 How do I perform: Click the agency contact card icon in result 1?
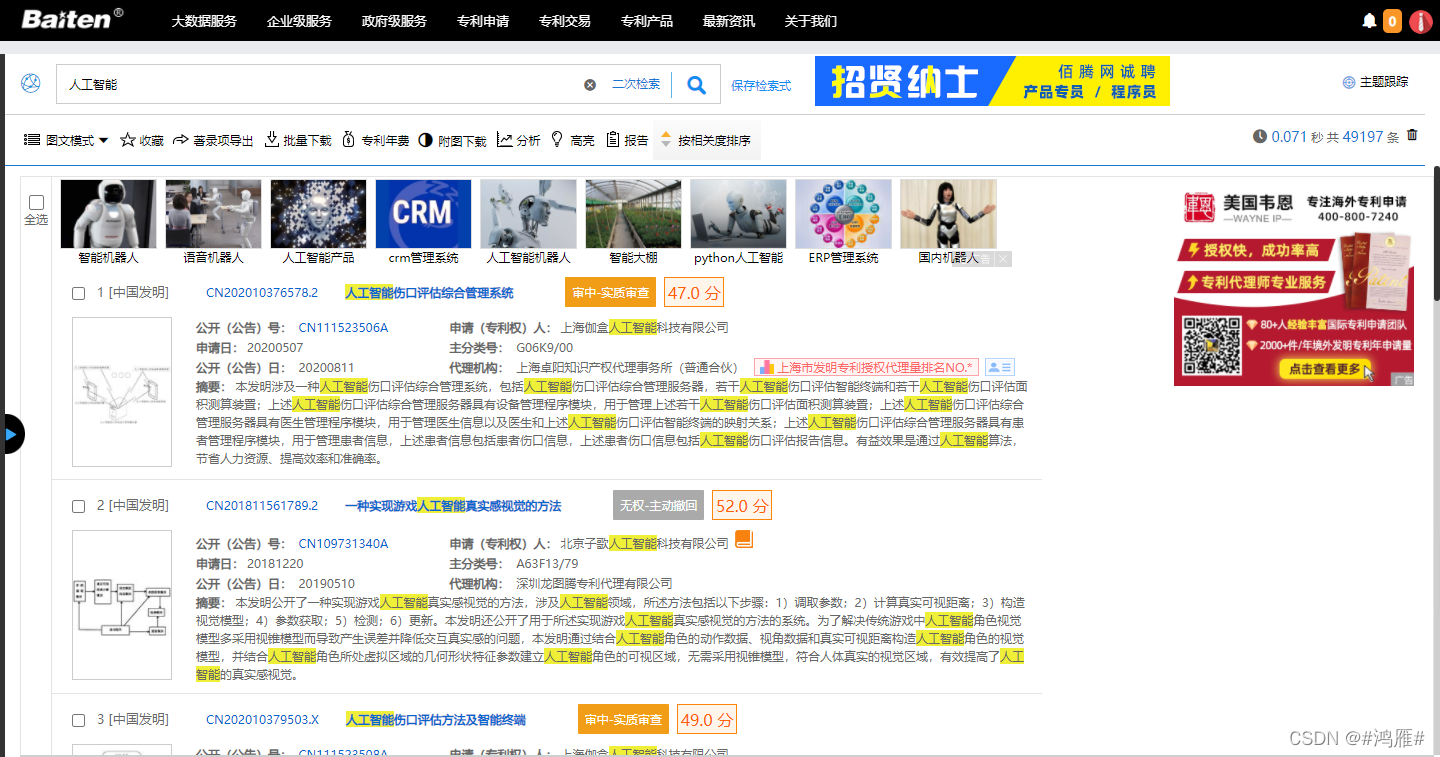click(1000, 367)
